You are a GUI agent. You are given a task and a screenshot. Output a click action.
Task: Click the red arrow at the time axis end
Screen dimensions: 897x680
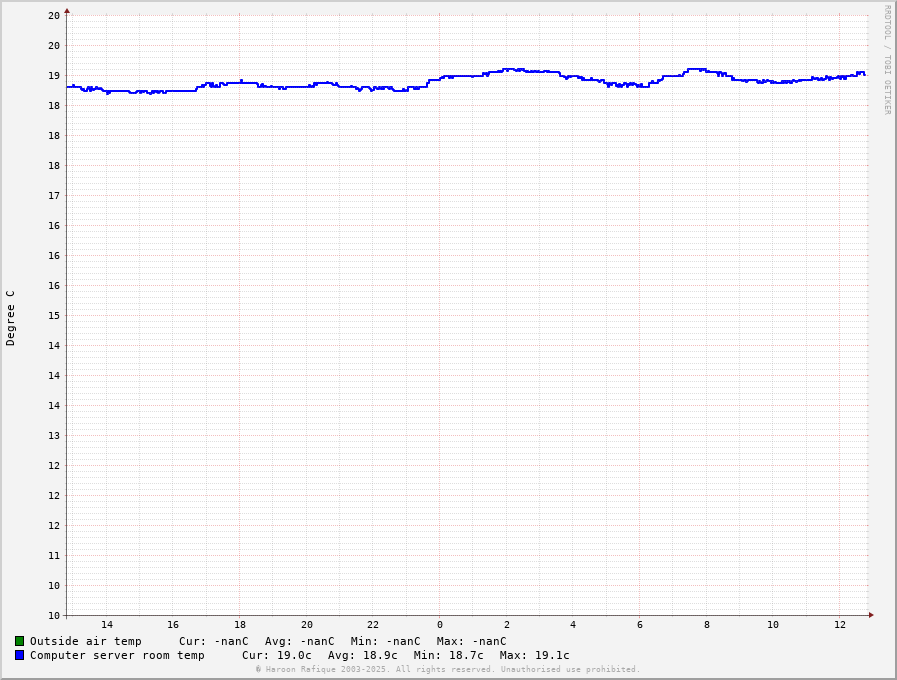(871, 615)
